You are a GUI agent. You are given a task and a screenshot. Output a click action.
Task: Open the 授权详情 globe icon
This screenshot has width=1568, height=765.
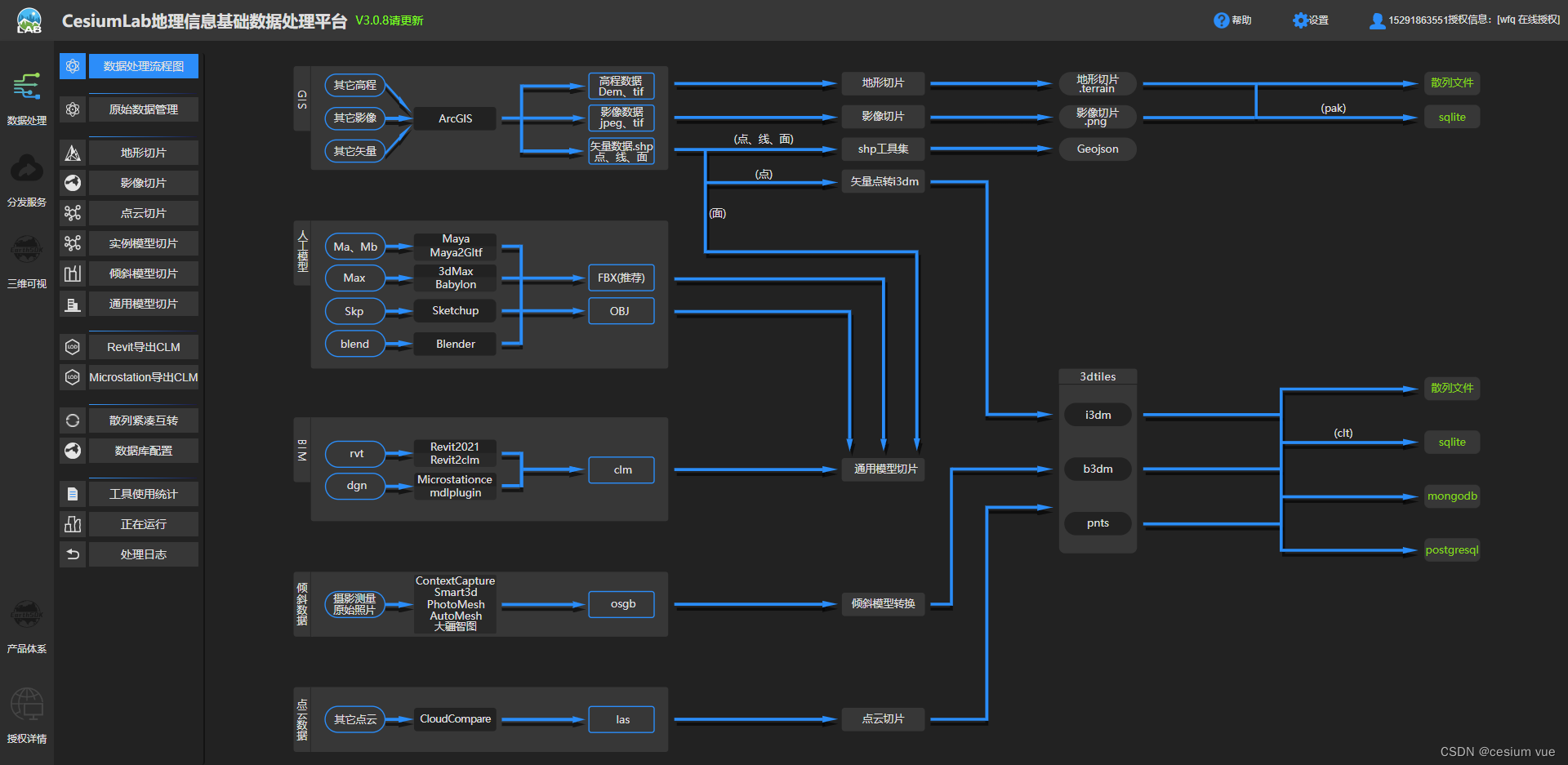(27, 704)
